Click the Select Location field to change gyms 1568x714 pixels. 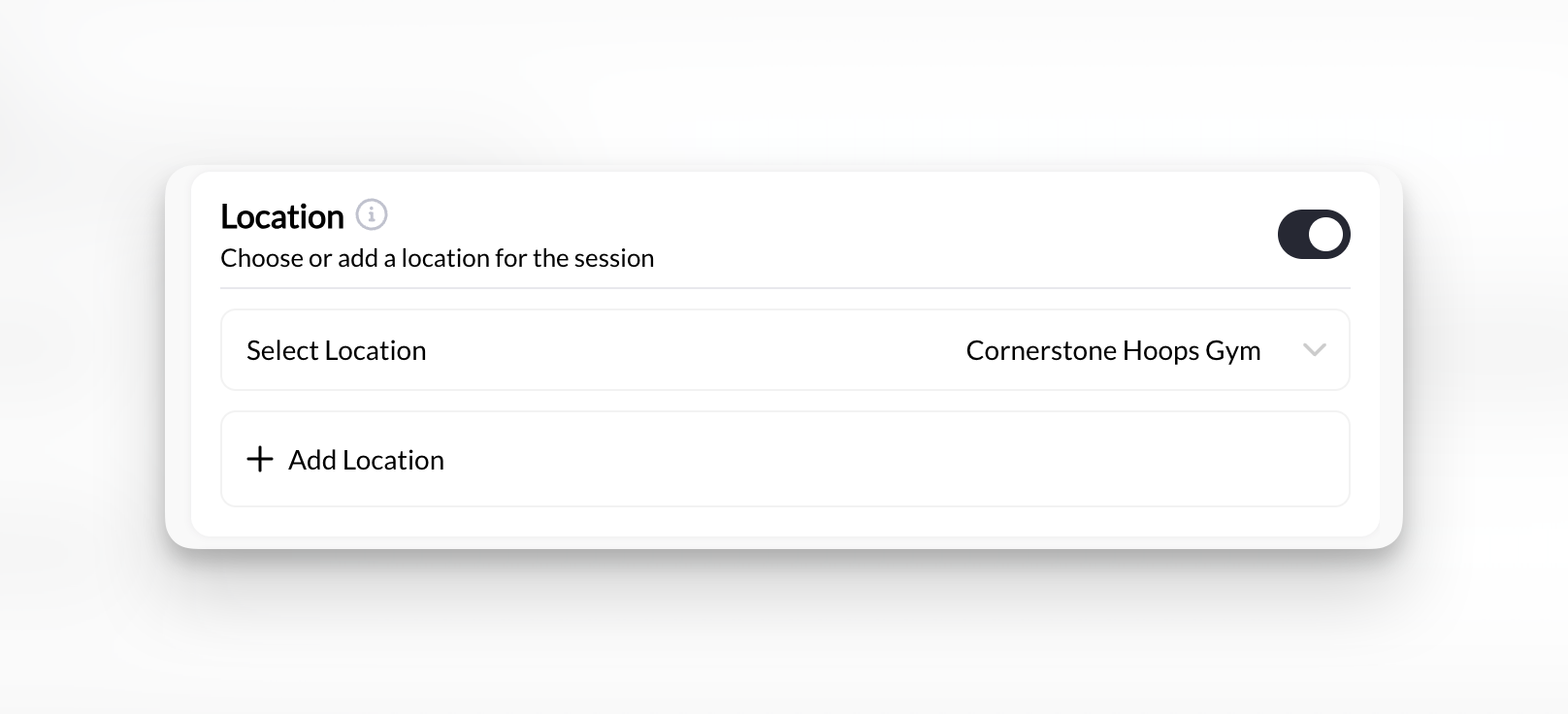(x=337, y=350)
